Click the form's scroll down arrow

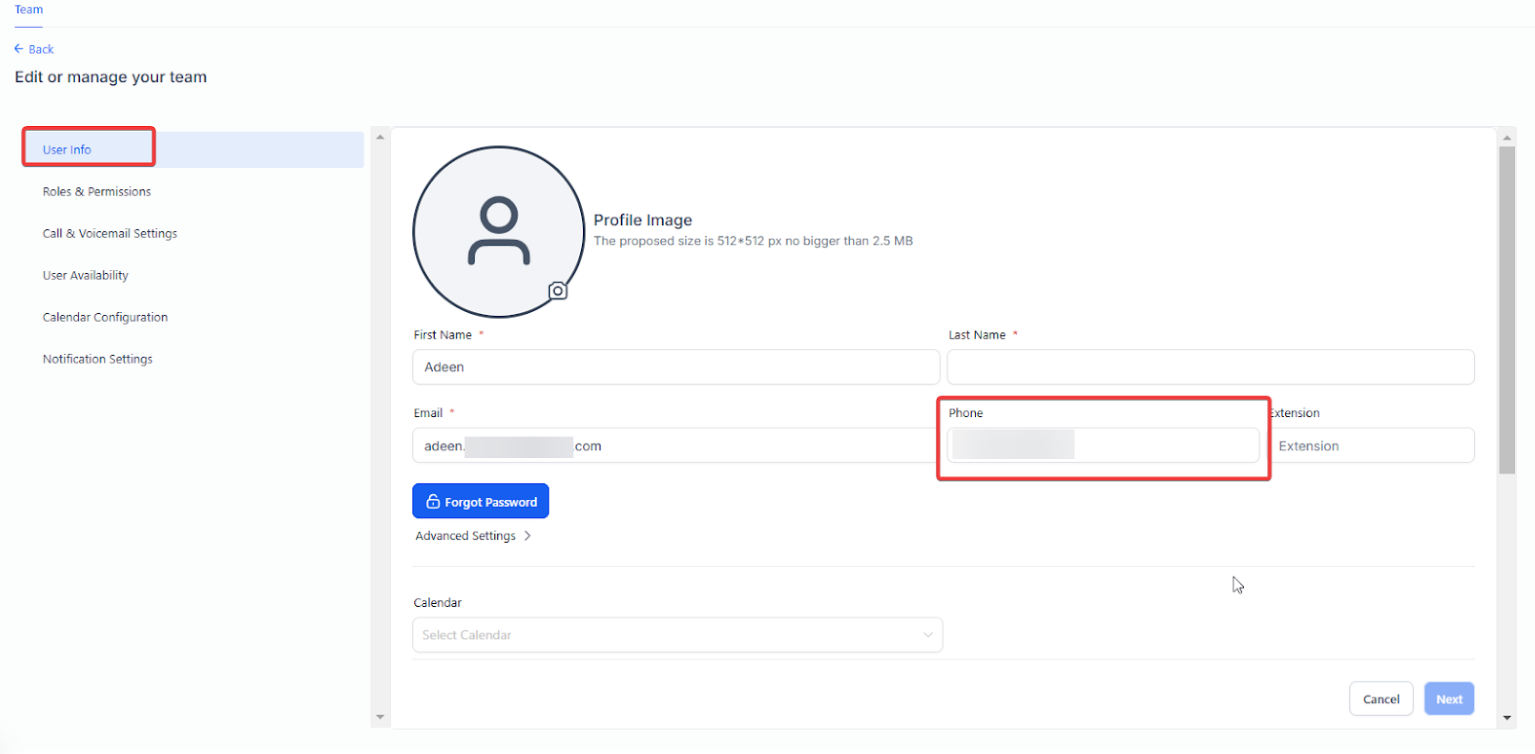coord(1507,718)
